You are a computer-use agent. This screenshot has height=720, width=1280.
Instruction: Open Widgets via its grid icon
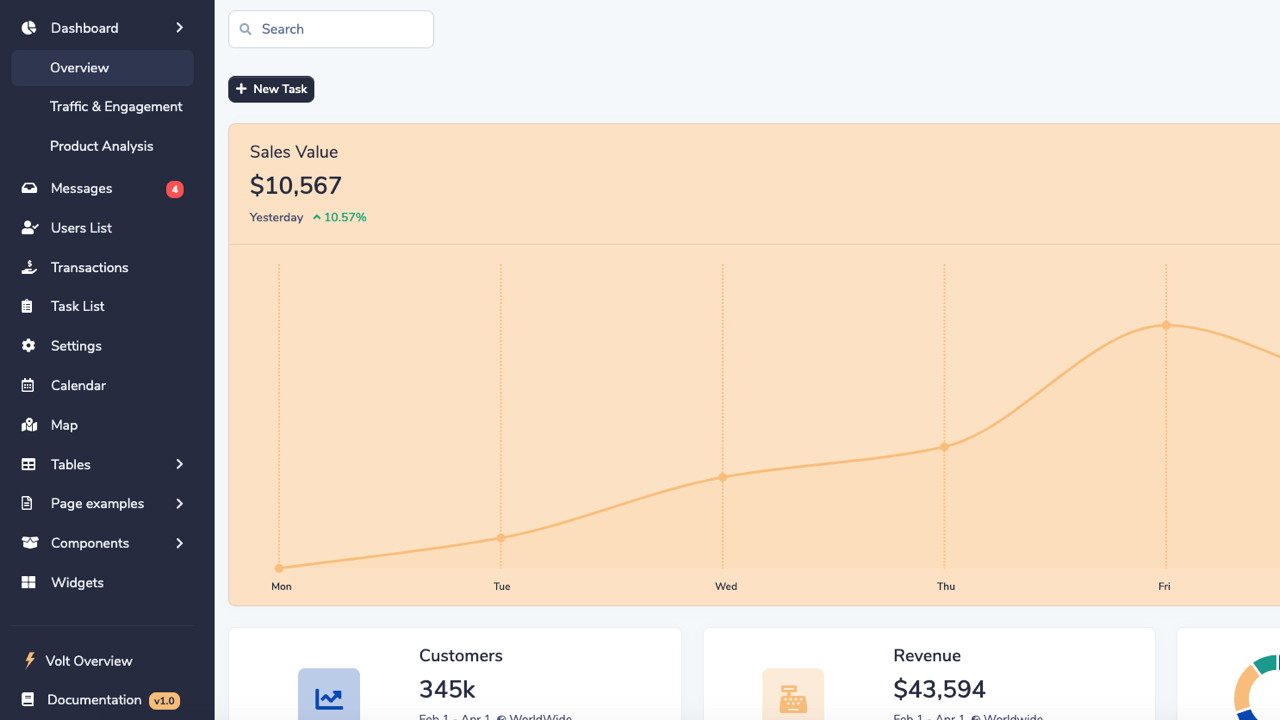tap(29, 582)
